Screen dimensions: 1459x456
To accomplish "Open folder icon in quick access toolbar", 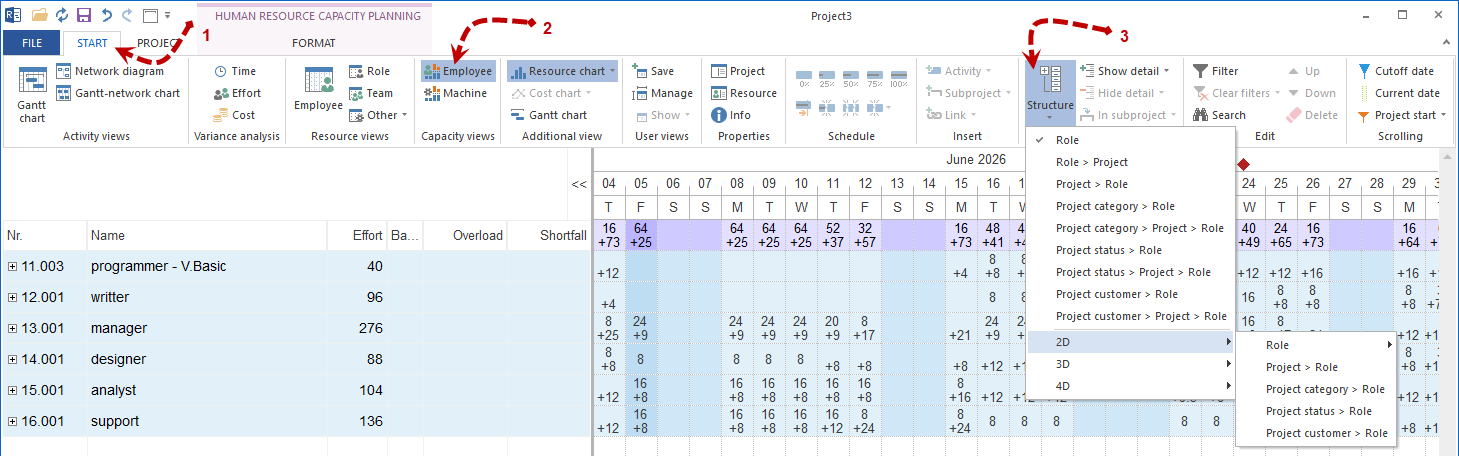I will (x=40, y=16).
